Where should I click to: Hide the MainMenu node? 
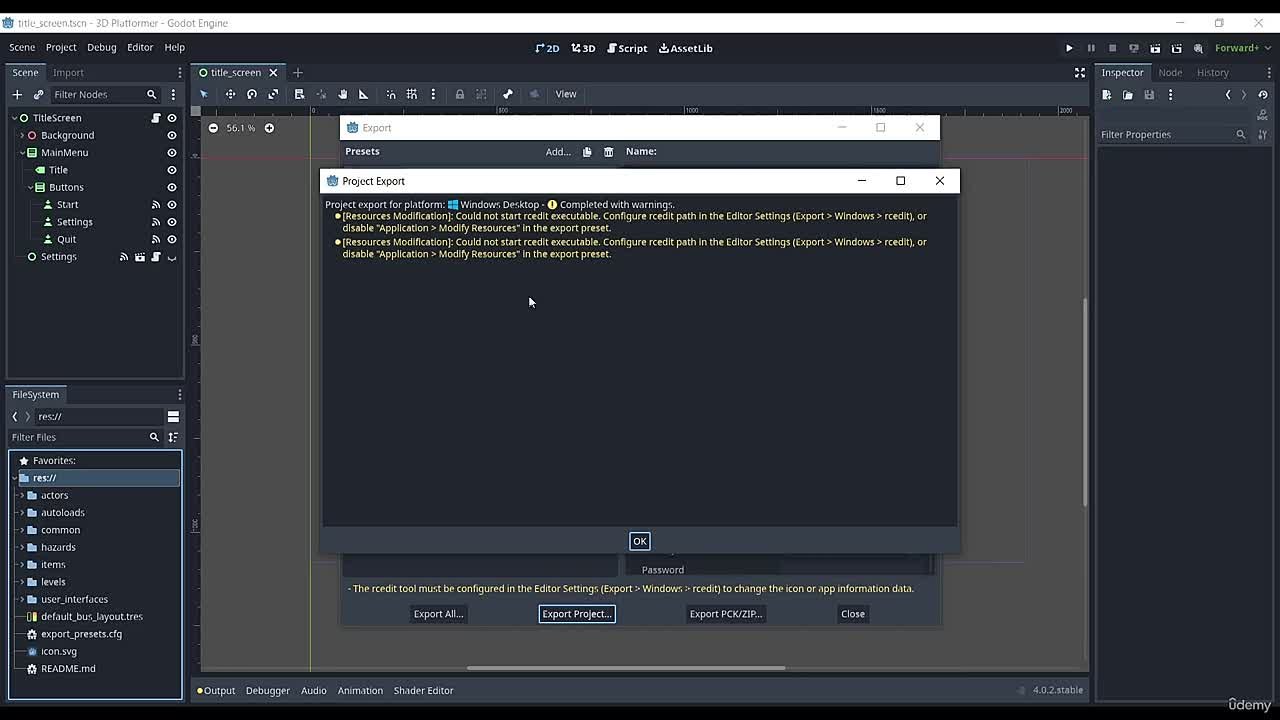click(171, 153)
